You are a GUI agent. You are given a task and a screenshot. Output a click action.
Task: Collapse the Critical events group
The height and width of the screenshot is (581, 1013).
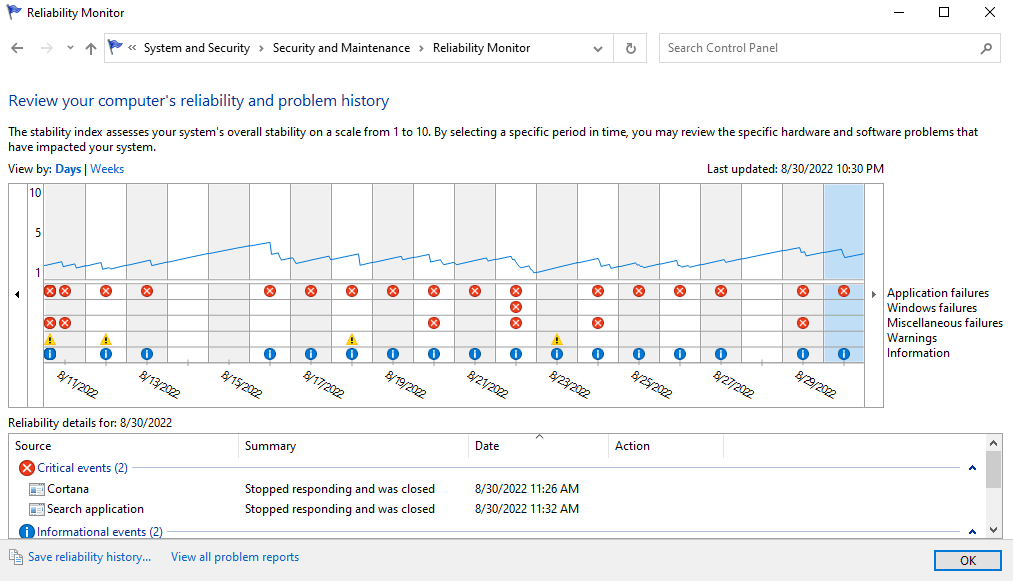point(973,468)
